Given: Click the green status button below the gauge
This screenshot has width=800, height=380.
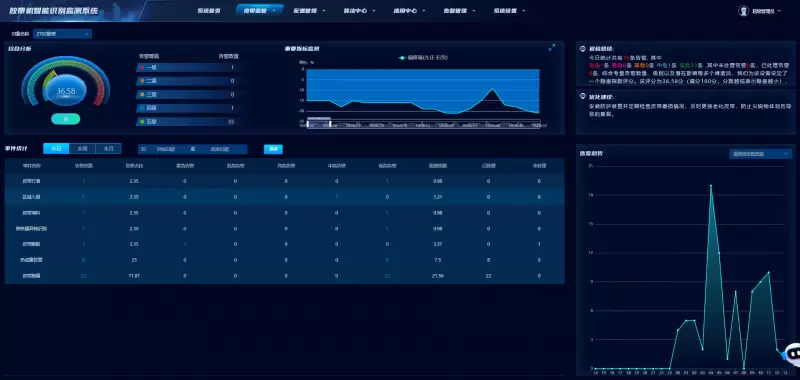Looking at the screenshot, I should click(x=65, y=119).
